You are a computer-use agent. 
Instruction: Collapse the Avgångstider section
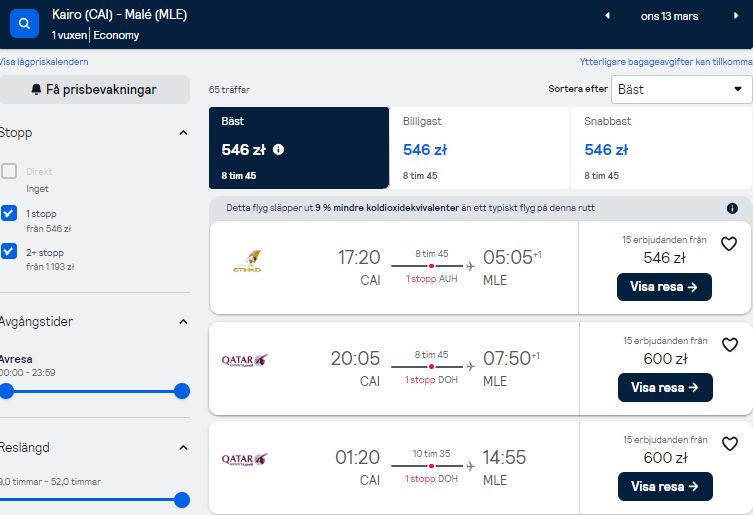pos(183,321)
